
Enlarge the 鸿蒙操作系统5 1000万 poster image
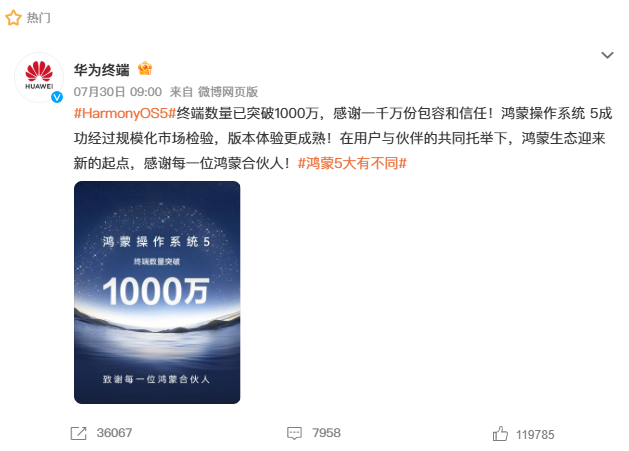(157, 292)
